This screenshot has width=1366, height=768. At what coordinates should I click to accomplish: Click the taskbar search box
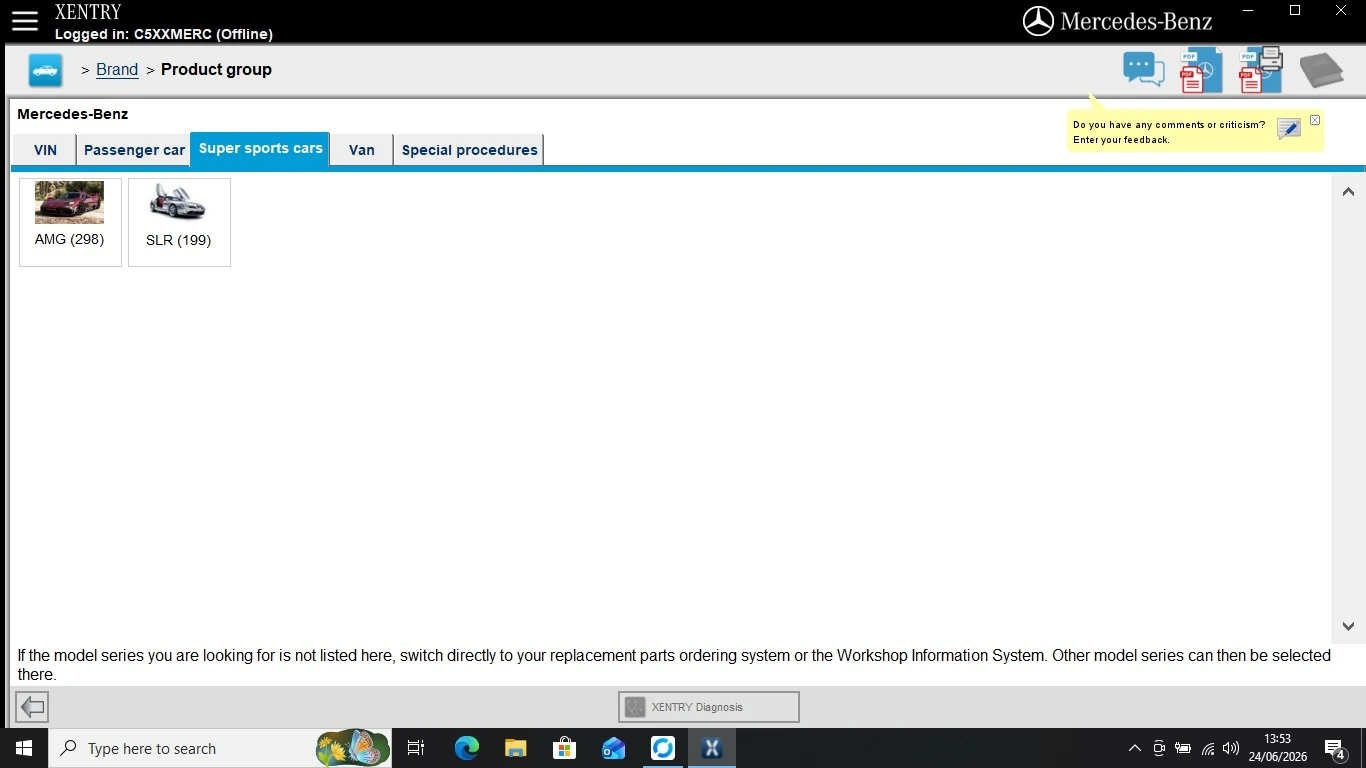(x=220, y=748)
